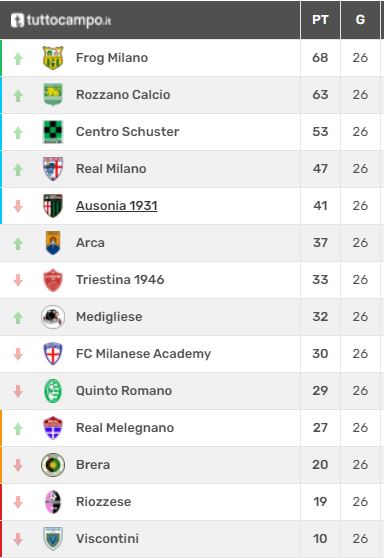
Task: Click the Frog Milano team crest
Action: pos(53,58)
